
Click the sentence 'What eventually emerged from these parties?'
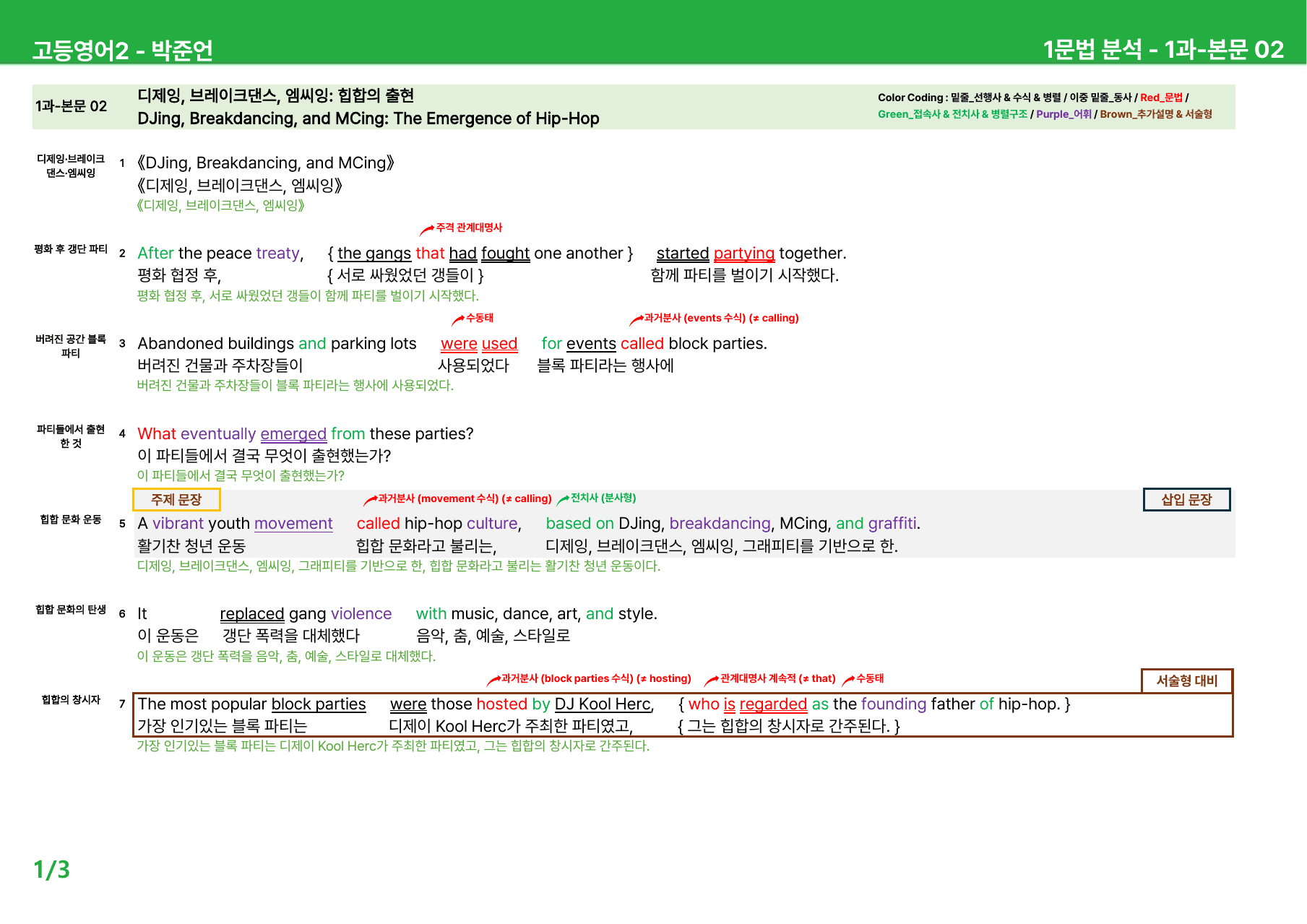tap(306, 434)
